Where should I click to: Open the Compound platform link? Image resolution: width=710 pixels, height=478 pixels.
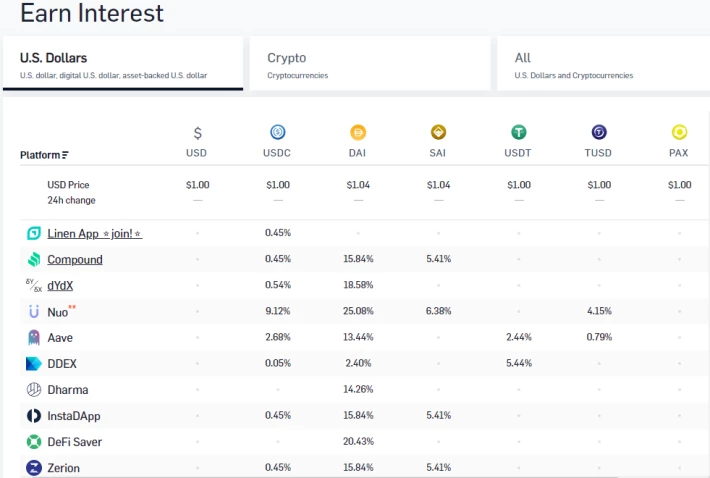pos(75,259)
